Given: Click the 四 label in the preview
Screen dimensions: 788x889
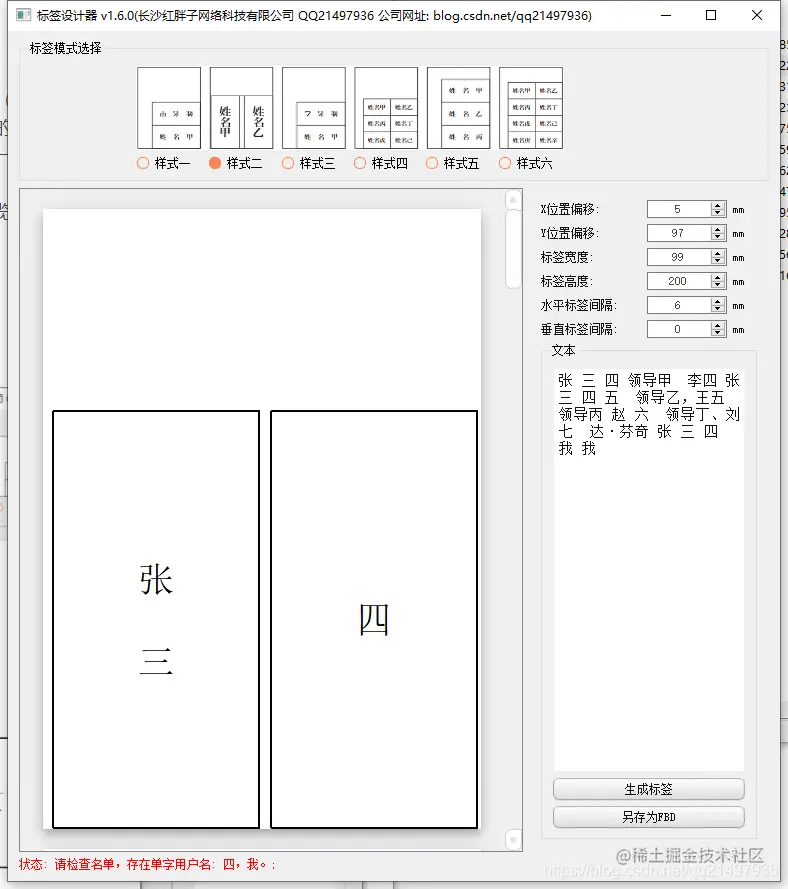Looking at the screenshot, I should (x=374, y=619).
